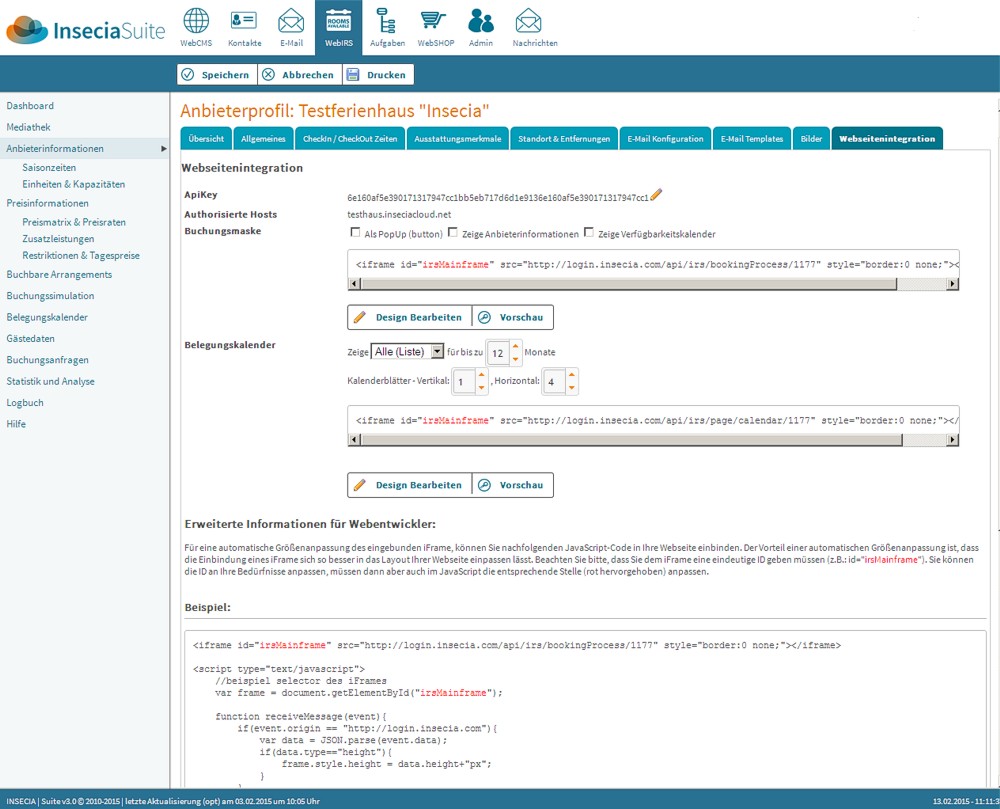Click right arrow of Buchungsmaske code scrollbar
The image size is (1000, 809).
[952, 284]
